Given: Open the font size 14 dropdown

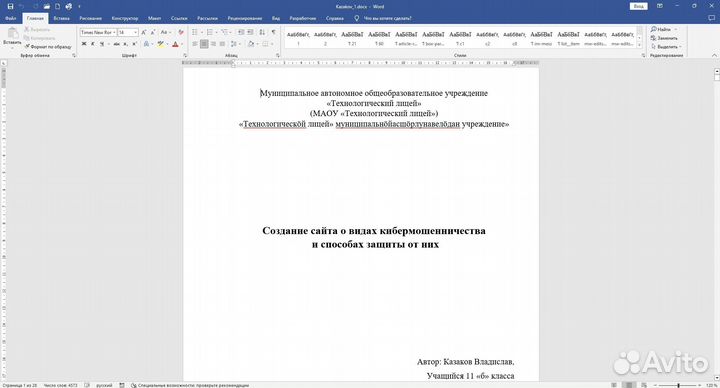Looking at the screenshot, I should [x=135, y=33].
